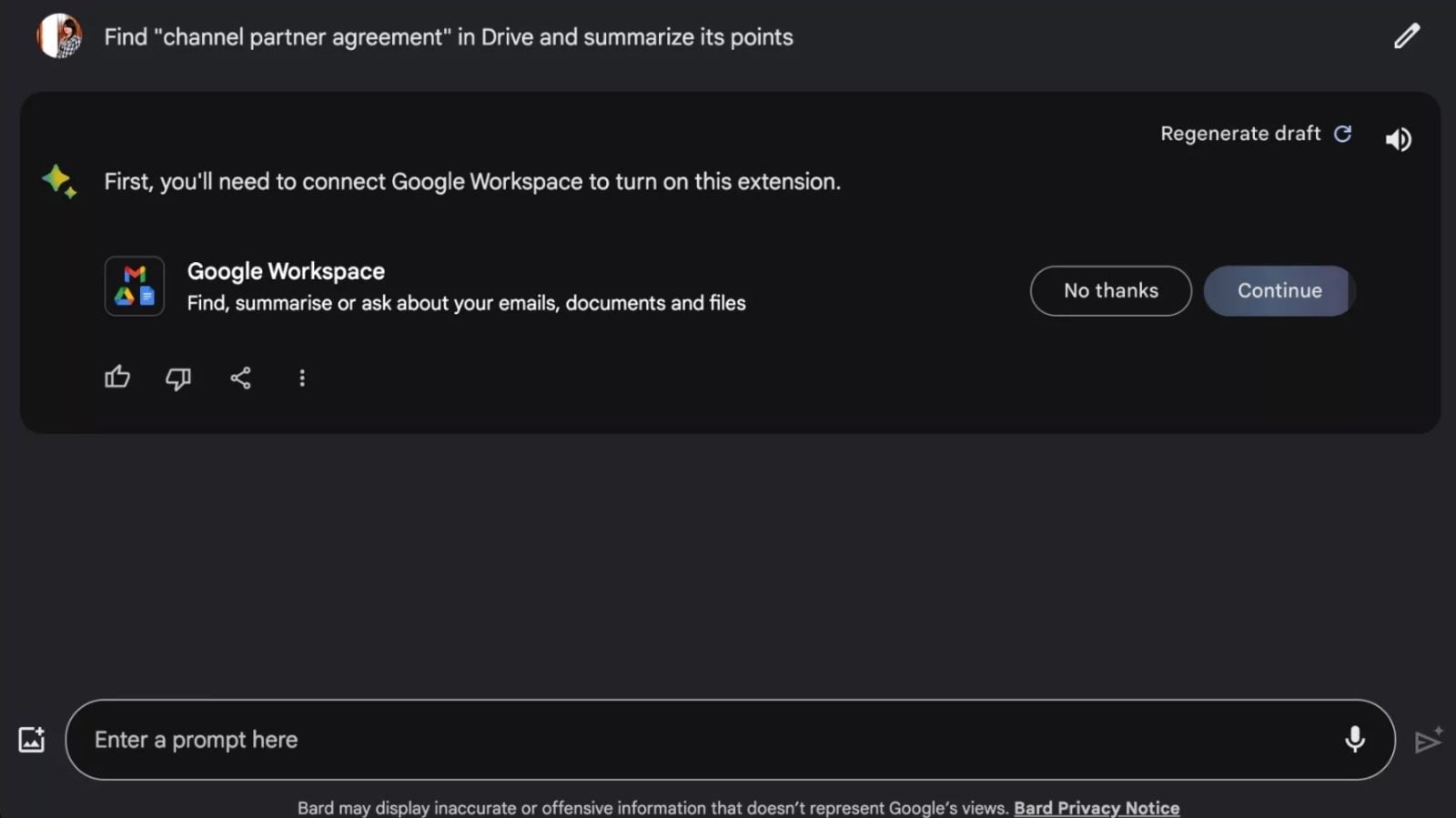Screen dimensions: 1456x818
Task: Edit the prompt with the pencil icon
Action: coord(1406,36)
